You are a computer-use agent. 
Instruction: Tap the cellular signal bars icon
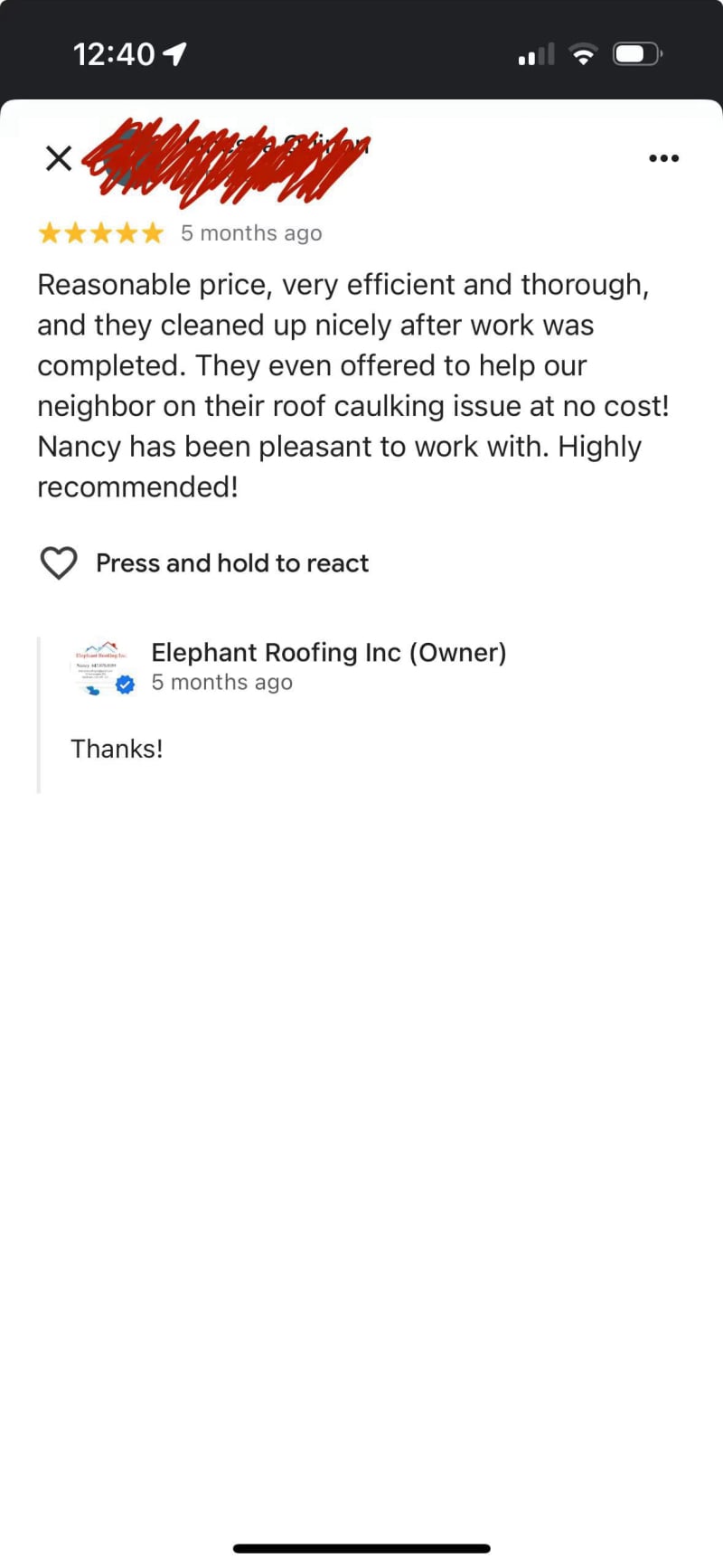537,54
